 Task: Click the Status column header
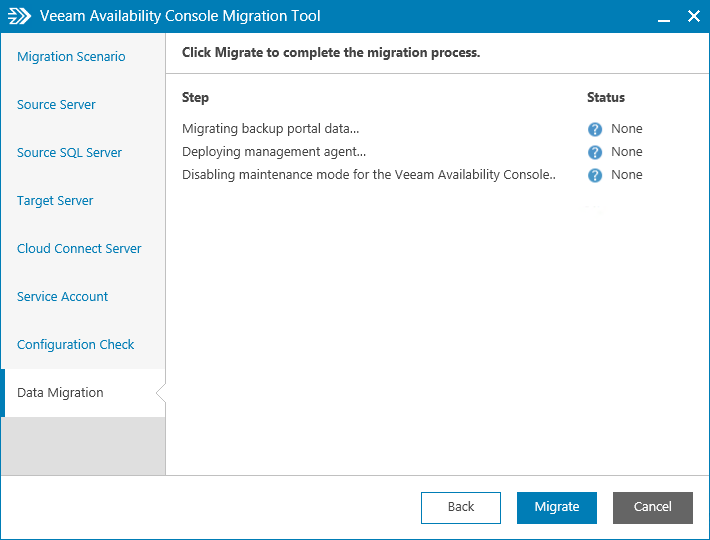(x=605, y=98)
